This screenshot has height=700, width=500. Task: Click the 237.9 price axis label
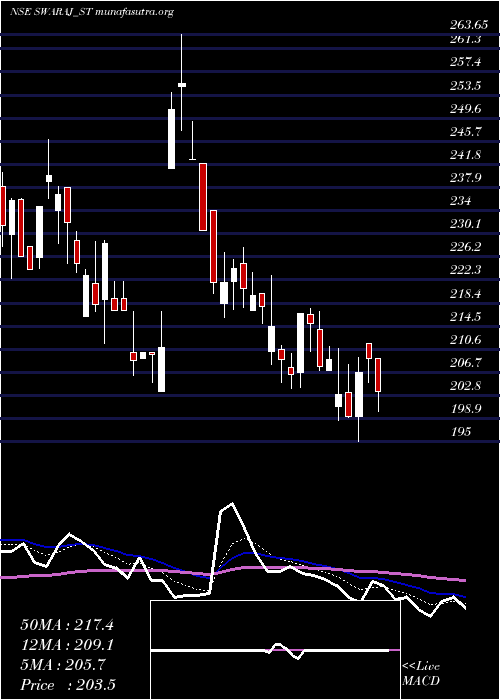tap(465, 178)
